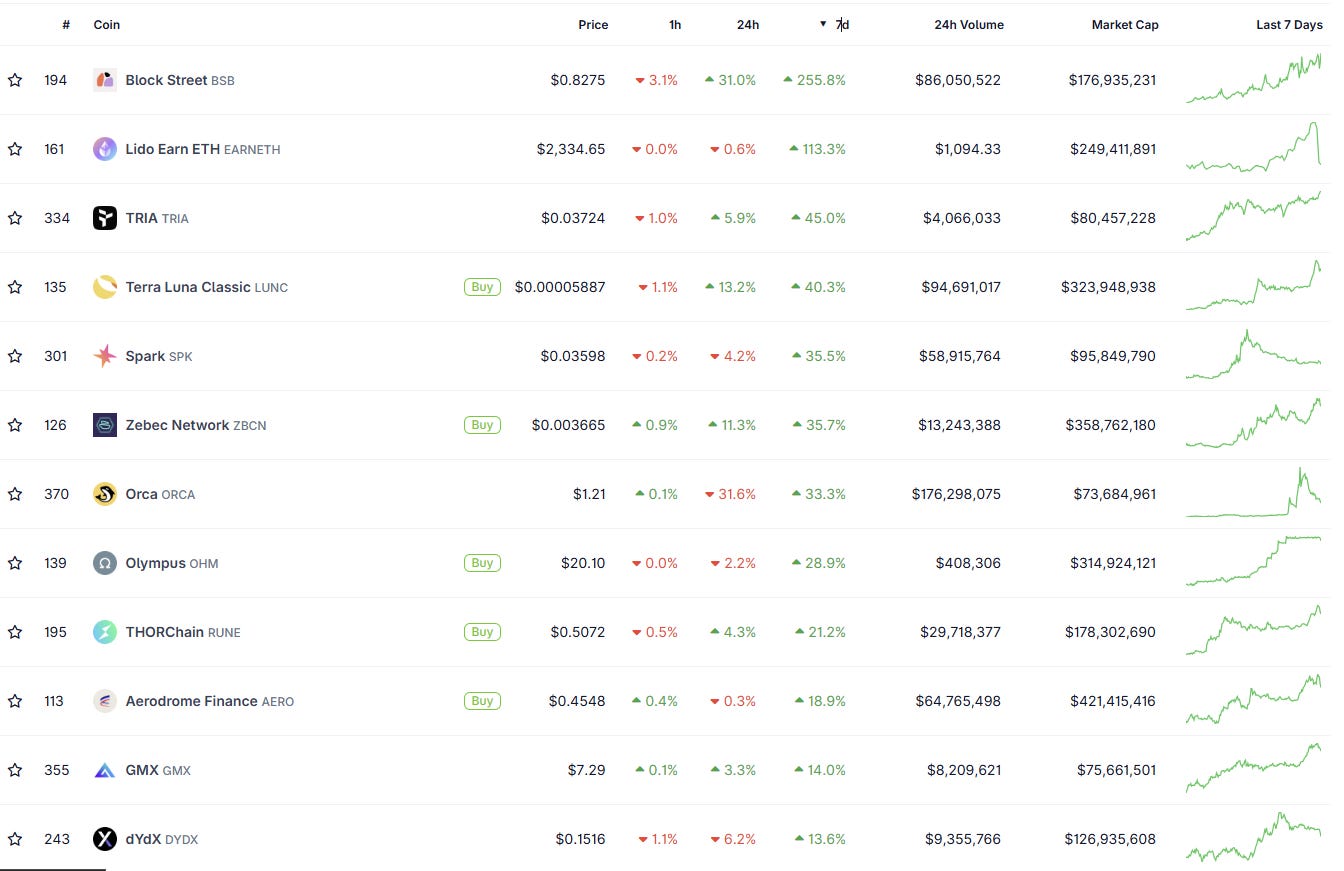Star the dYdX row
Image resolution: width=1344 pixels, height=871 pixels.
click(15, 839)
